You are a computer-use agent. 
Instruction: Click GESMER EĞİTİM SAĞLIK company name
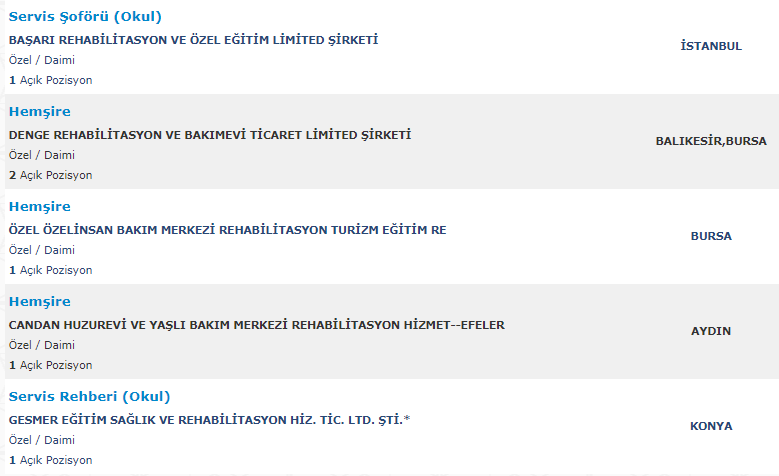209,420
